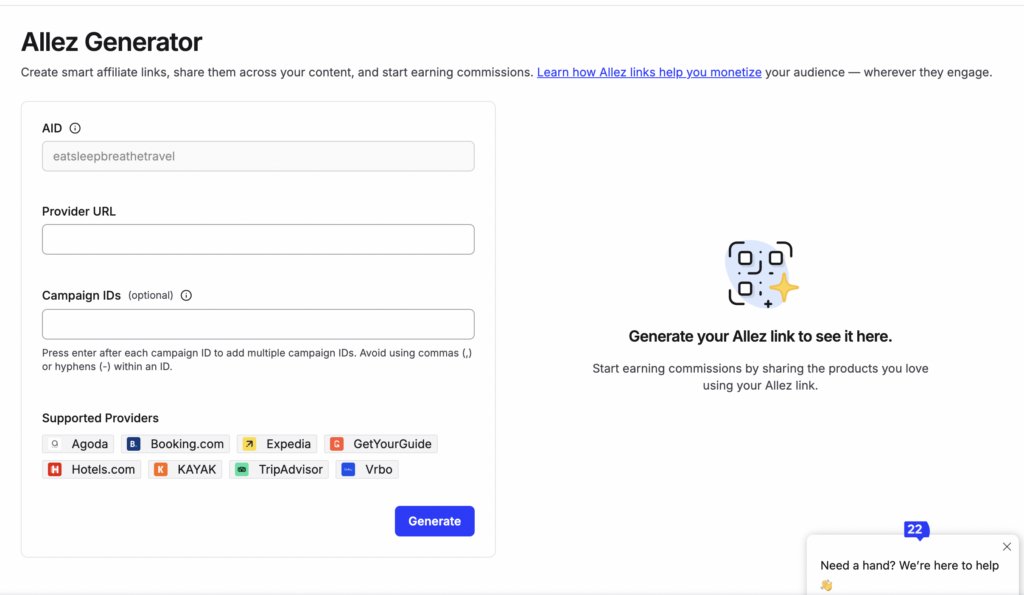
Task: Select the TripAdvisor provider chip
Action: pos(279,470)
